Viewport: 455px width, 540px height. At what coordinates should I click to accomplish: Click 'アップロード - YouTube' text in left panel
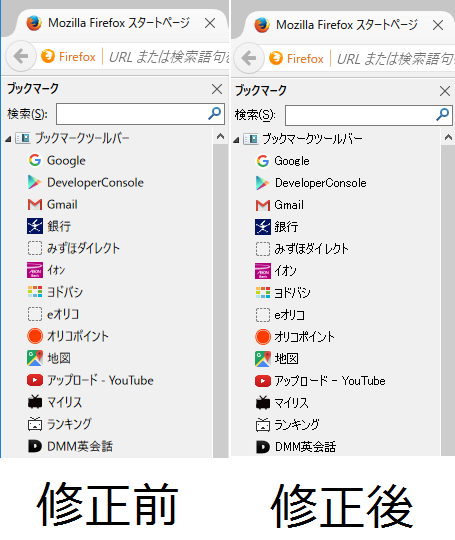coord(100,380)
